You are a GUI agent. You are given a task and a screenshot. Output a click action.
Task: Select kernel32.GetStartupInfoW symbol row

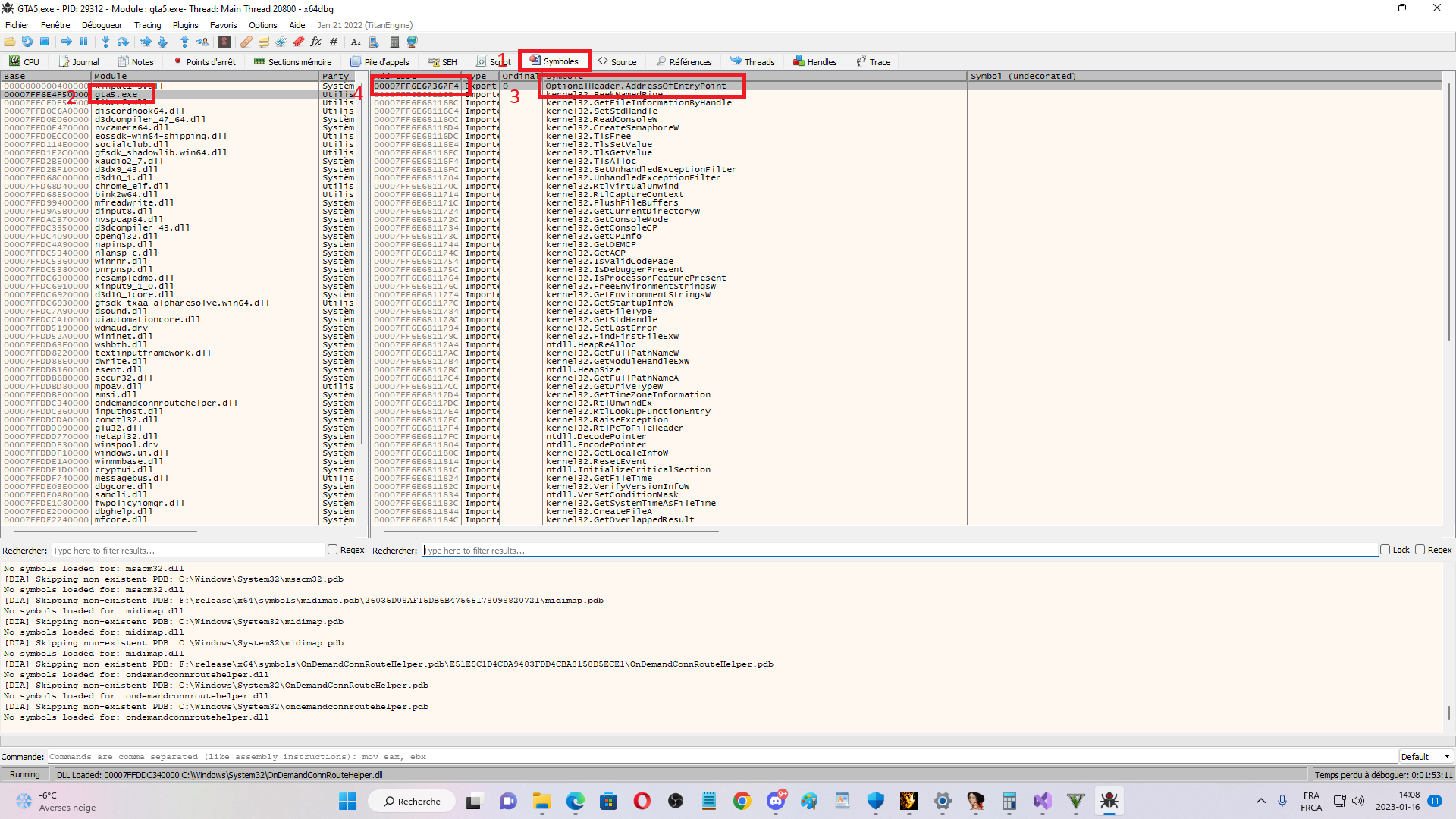[610, 303]
